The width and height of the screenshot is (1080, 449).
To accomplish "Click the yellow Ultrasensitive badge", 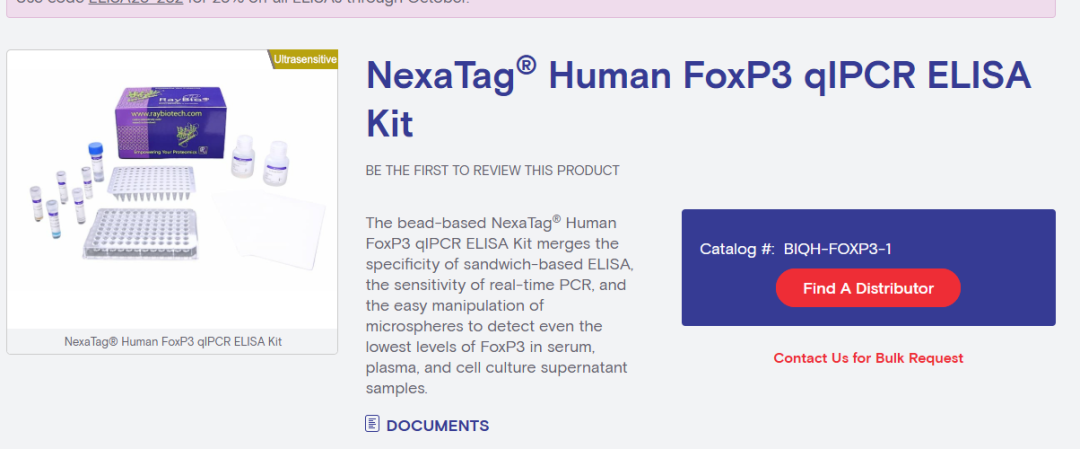I will tap(304, 60).
